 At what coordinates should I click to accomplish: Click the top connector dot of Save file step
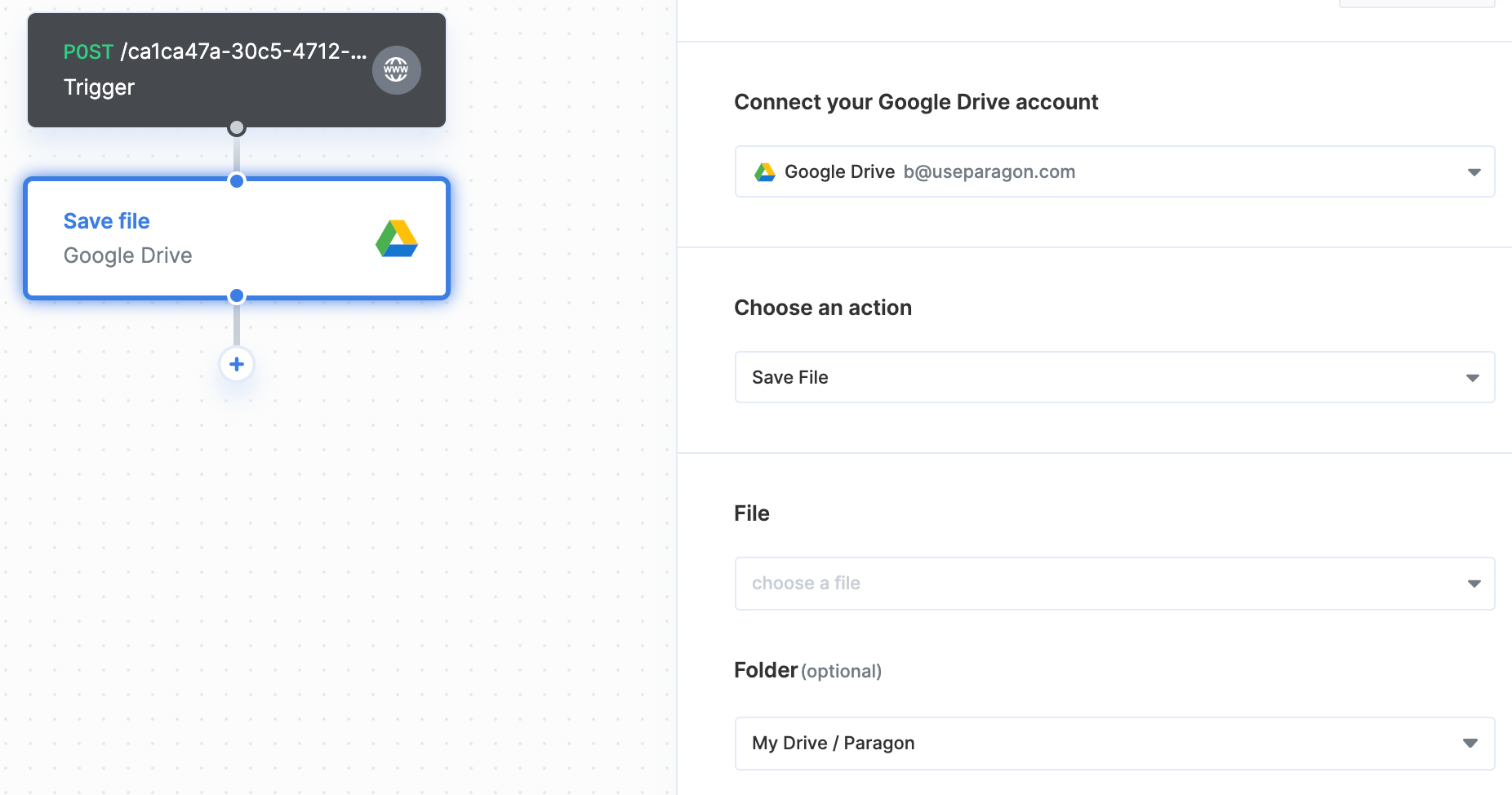[237, 180]
